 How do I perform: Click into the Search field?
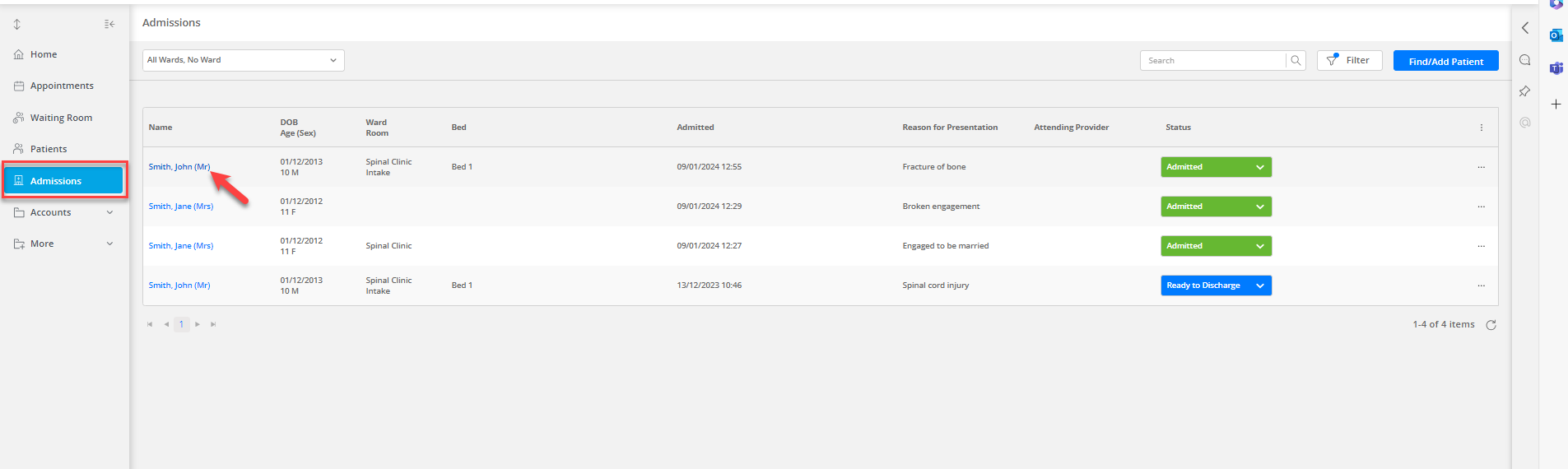1212,60
